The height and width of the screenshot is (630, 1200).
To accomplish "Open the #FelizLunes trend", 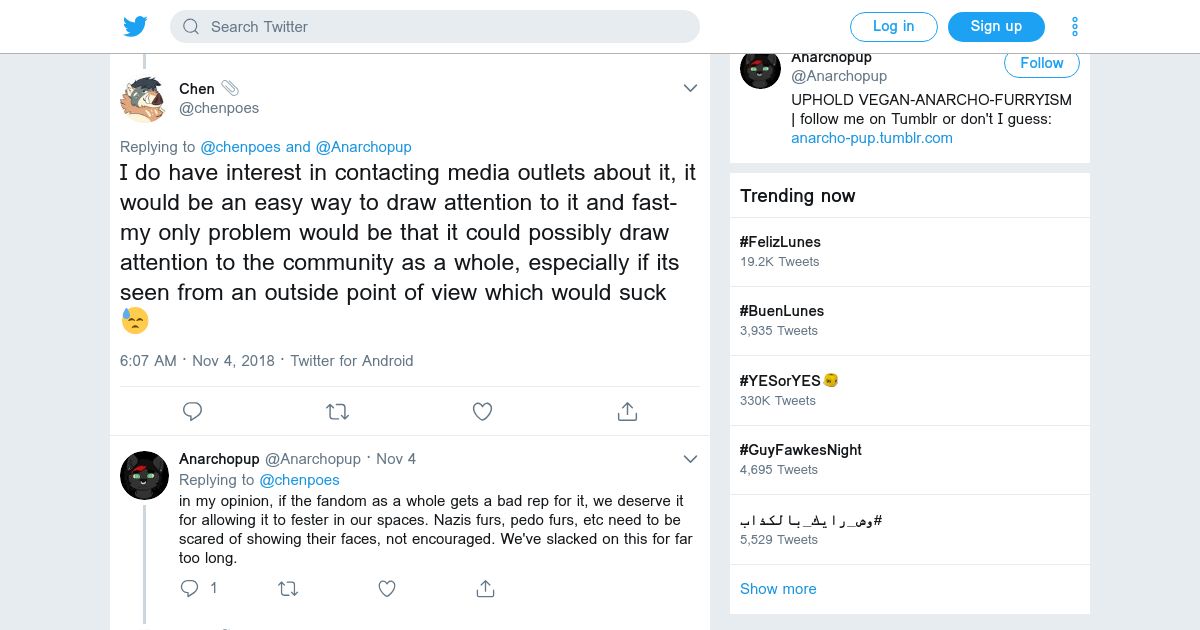I will pyautogui.click(x=780, y=242).
